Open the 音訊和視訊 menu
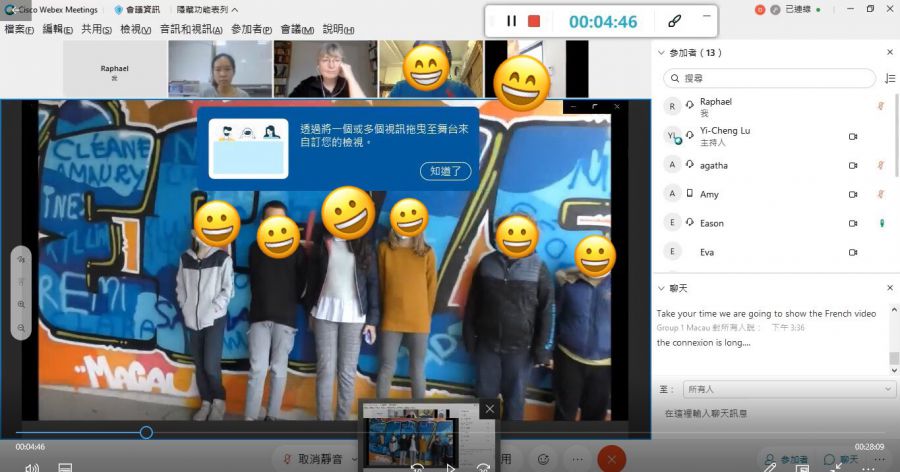 click(191, 29)
